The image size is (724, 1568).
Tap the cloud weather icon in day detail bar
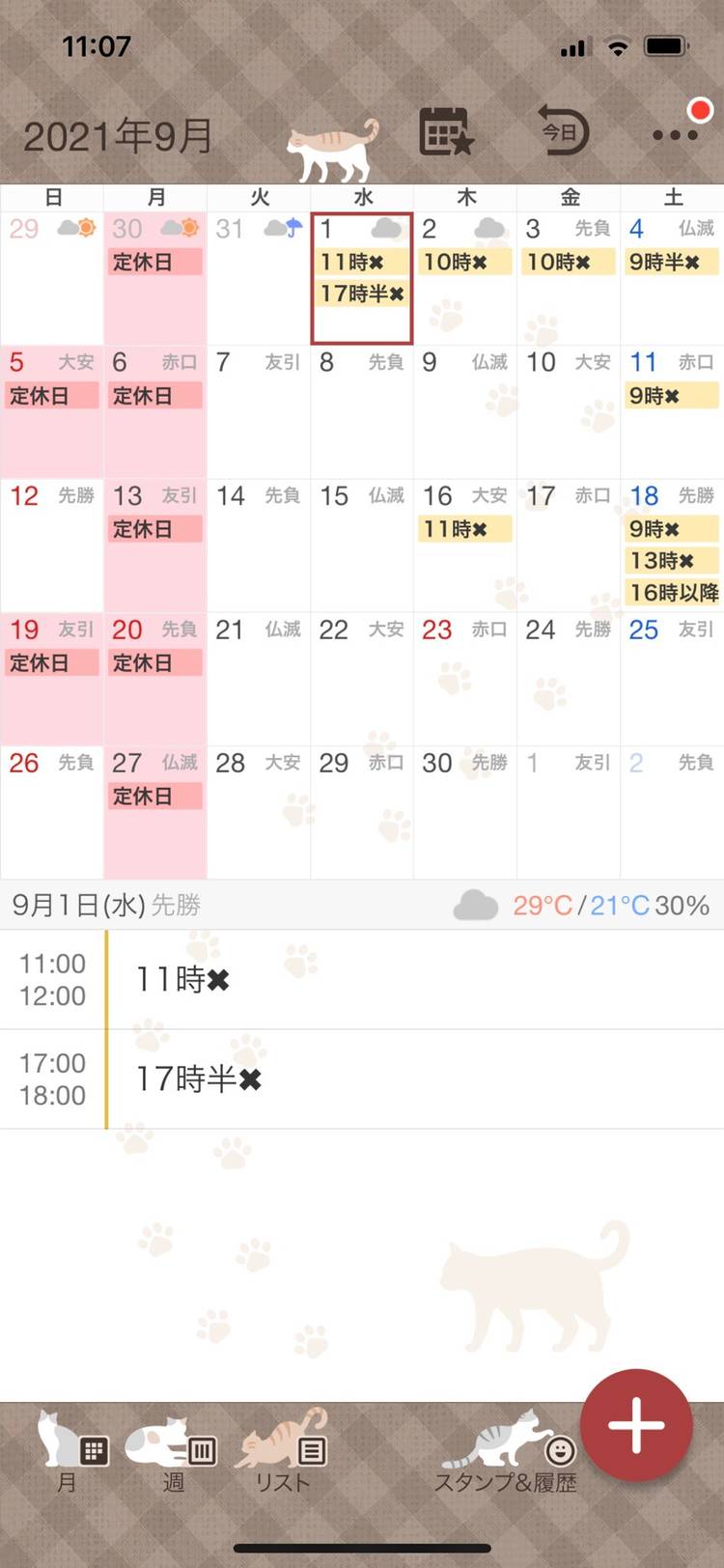pyautogui.click(x=475, y=907)
